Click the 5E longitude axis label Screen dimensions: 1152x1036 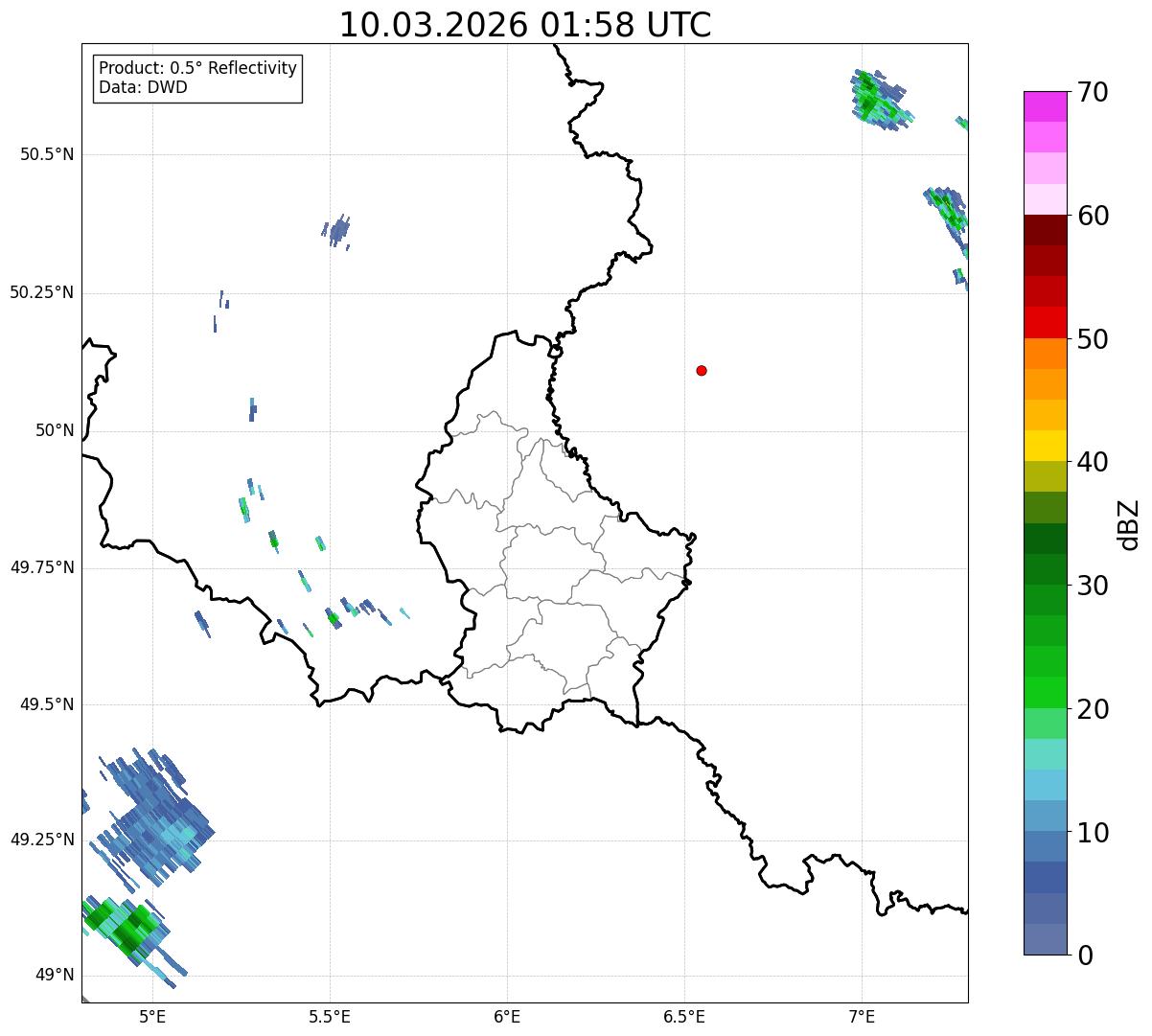pyautogui.click(x=152, y=1016)
